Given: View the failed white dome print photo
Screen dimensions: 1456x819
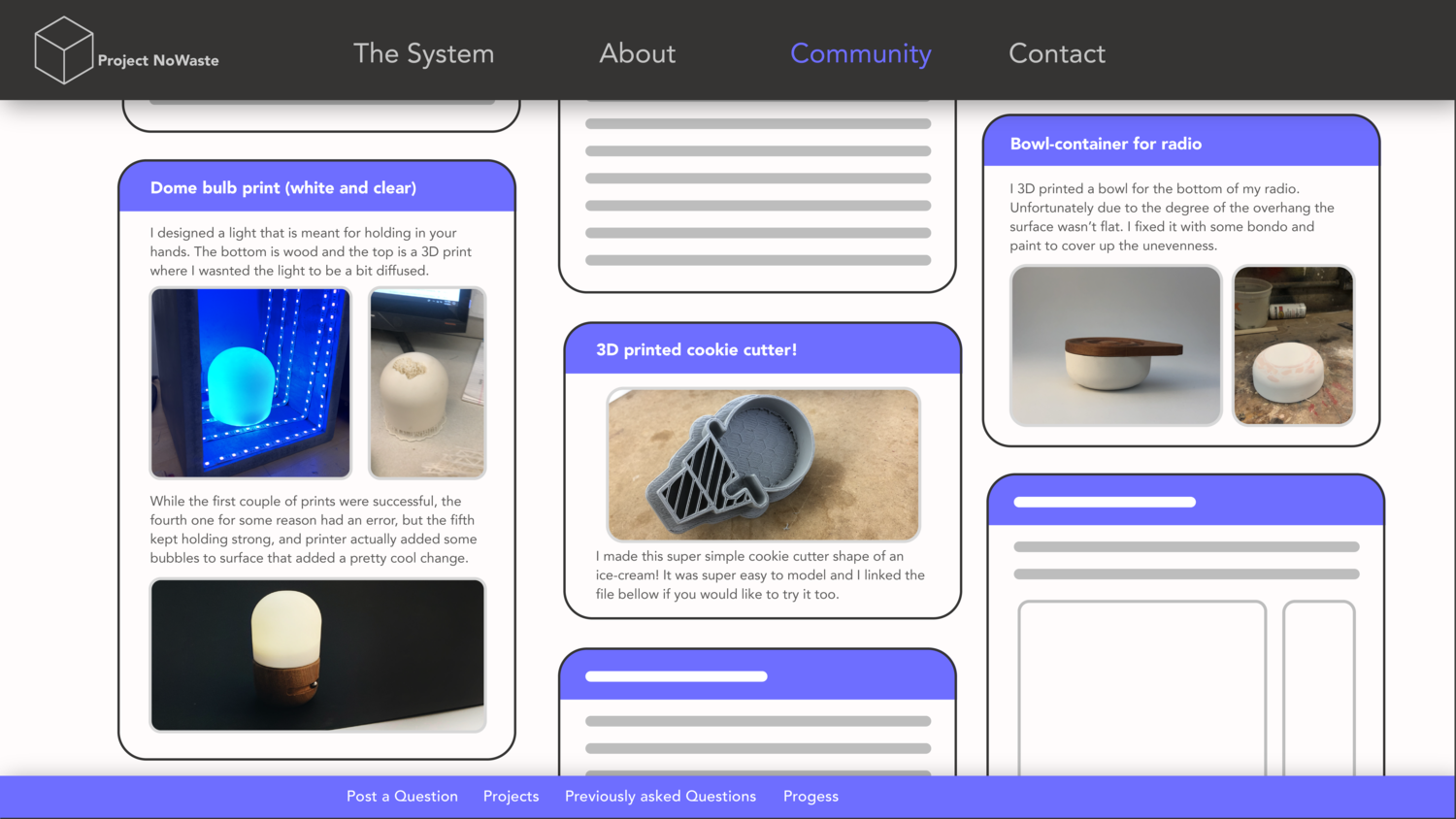Looking at the screenshot, I should 427,382.
